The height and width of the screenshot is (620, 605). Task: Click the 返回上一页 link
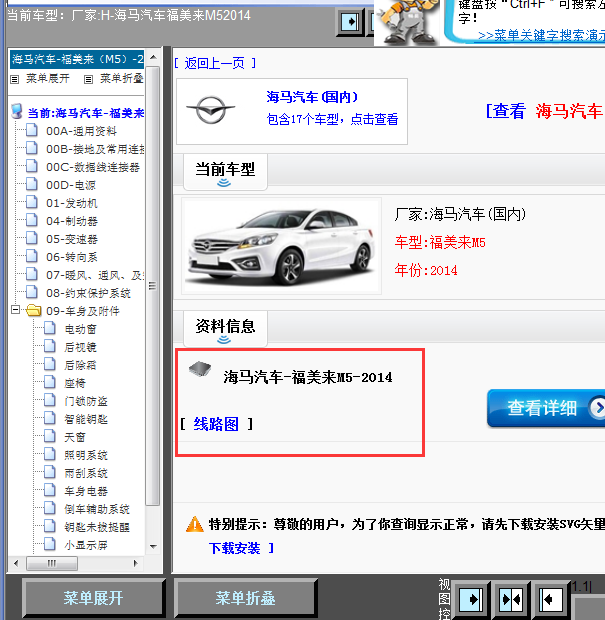pyautogui.click(x=215, y=63)
